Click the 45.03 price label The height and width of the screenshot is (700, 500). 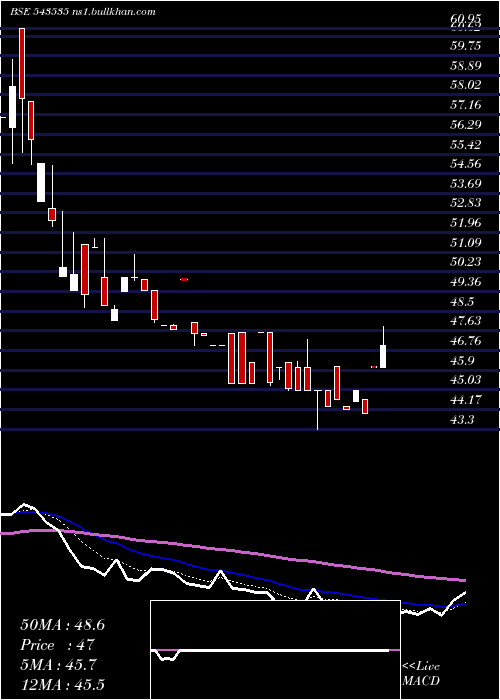pyautogui.click(x=466, y=379)
